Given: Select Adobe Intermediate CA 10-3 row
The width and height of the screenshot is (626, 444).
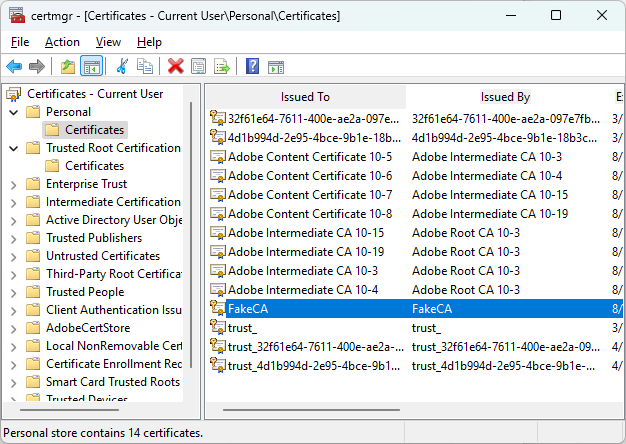Looking at the screenshot, I should [x=415, y=271].
